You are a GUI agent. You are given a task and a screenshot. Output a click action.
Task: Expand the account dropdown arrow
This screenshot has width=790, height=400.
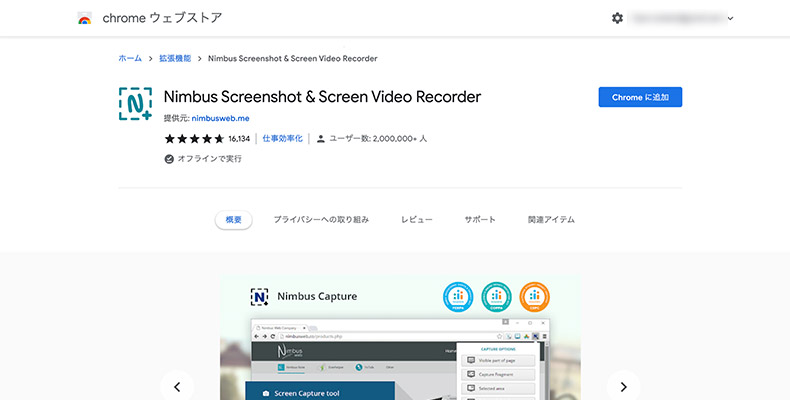tap(731, 19)
